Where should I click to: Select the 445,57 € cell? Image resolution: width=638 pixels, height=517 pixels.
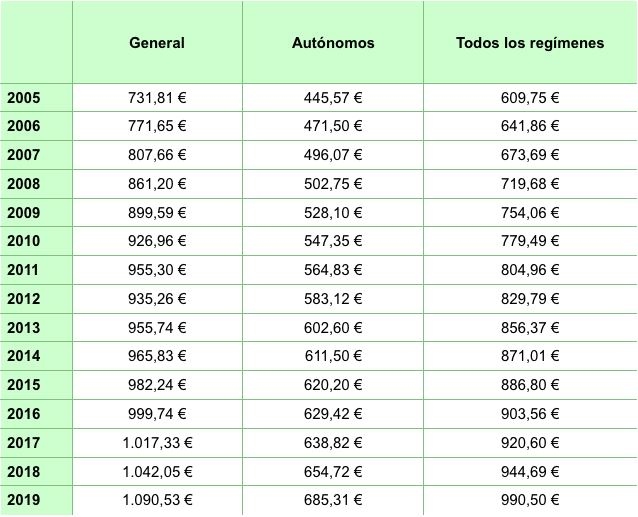[333, 98]
